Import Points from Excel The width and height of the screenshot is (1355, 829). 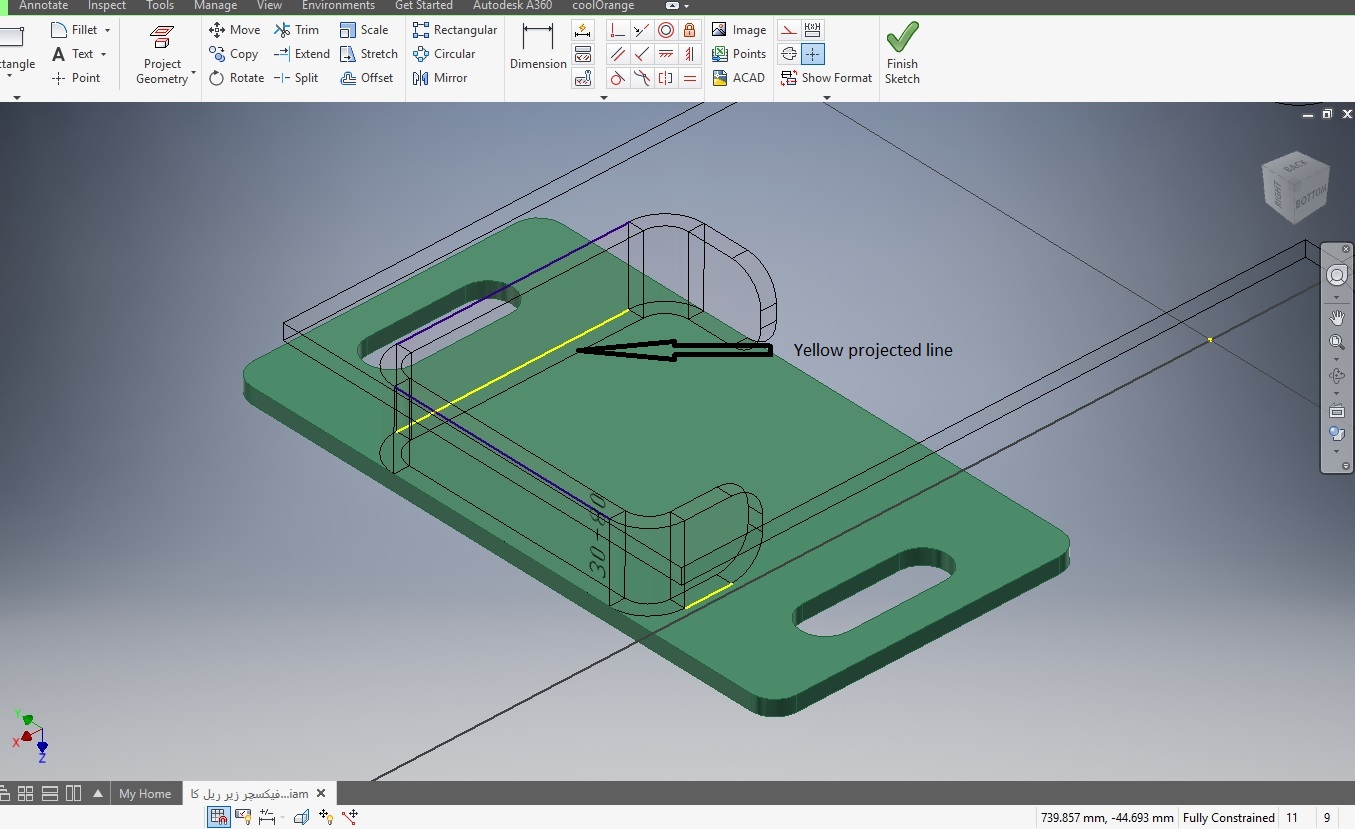[739, 54]
